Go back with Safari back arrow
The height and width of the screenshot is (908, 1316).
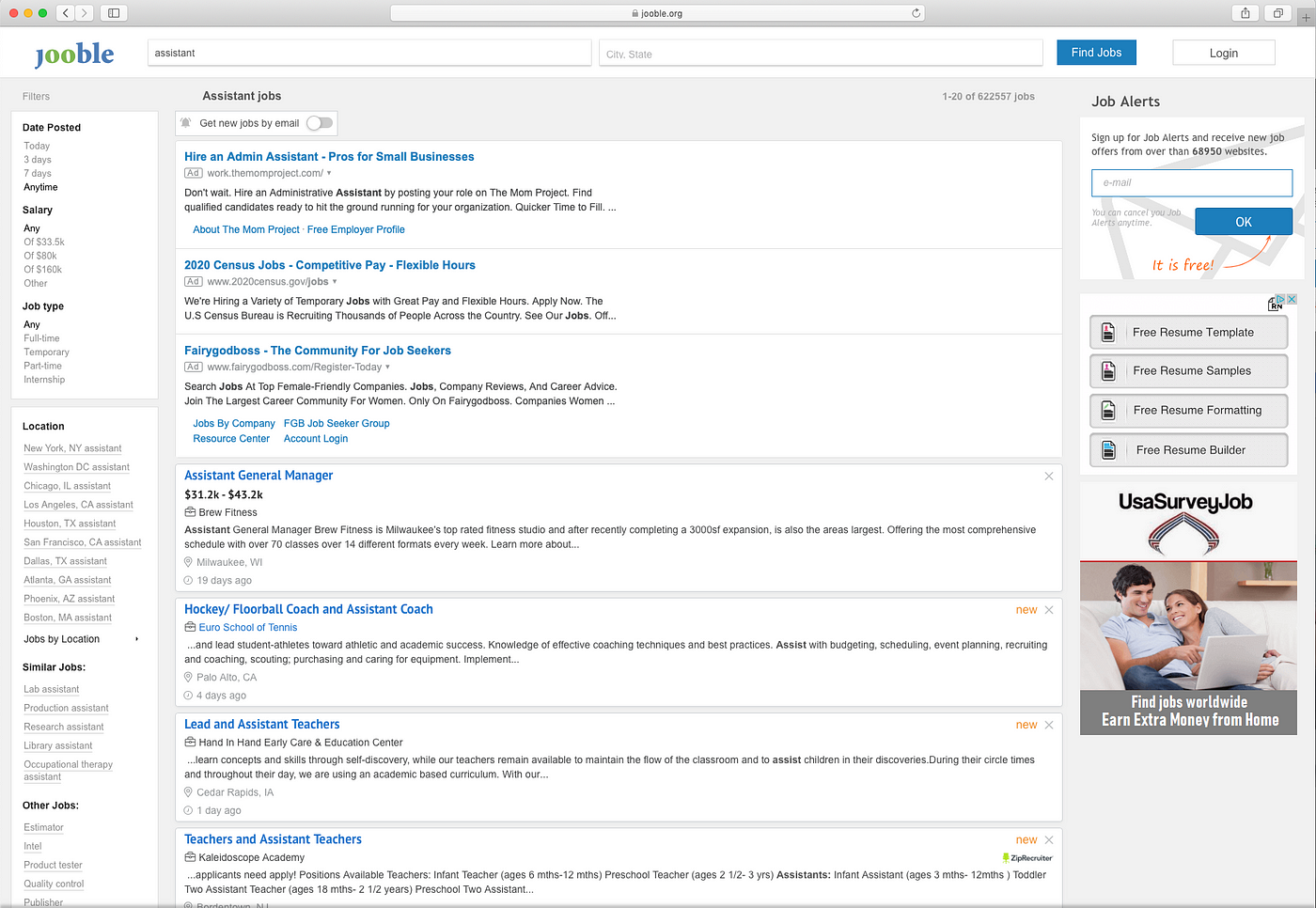[x=66, y=13]
